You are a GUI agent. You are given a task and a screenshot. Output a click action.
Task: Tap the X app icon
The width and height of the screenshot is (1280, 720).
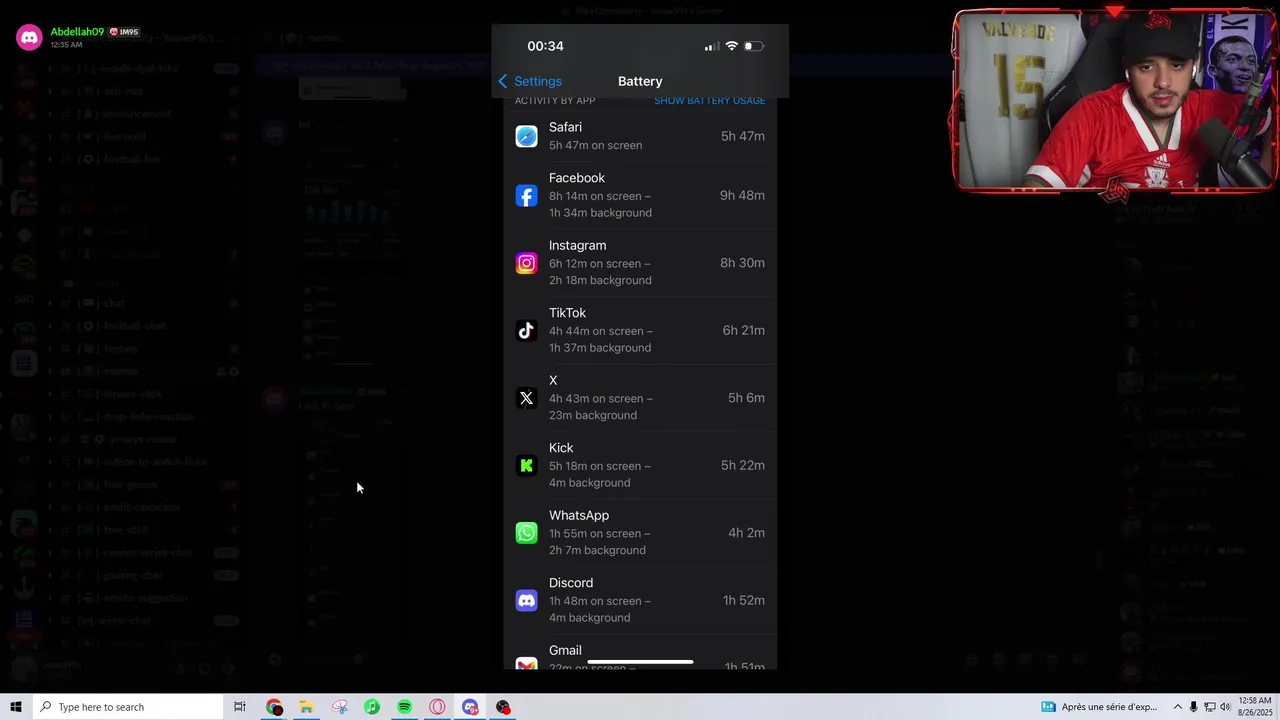pos(526,398)
